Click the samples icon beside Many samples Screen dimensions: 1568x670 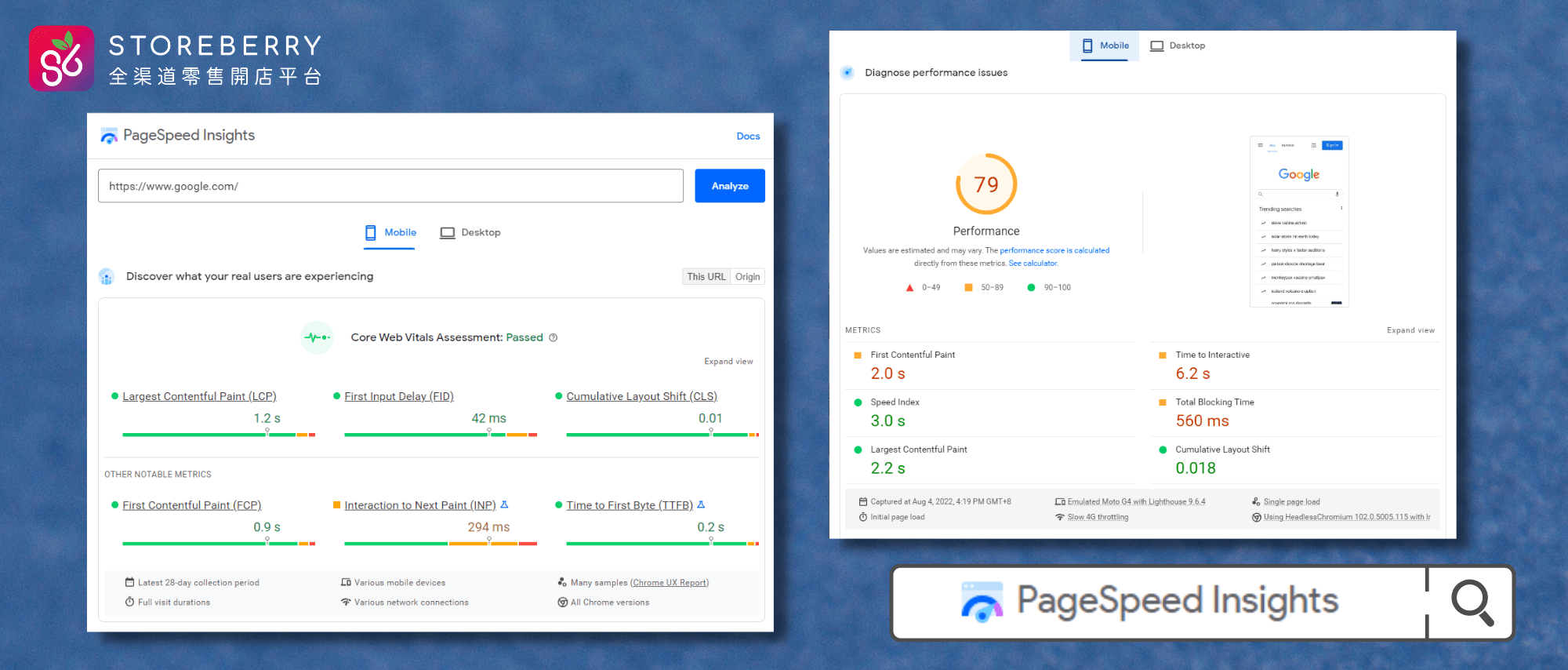[x=562, y=582]
